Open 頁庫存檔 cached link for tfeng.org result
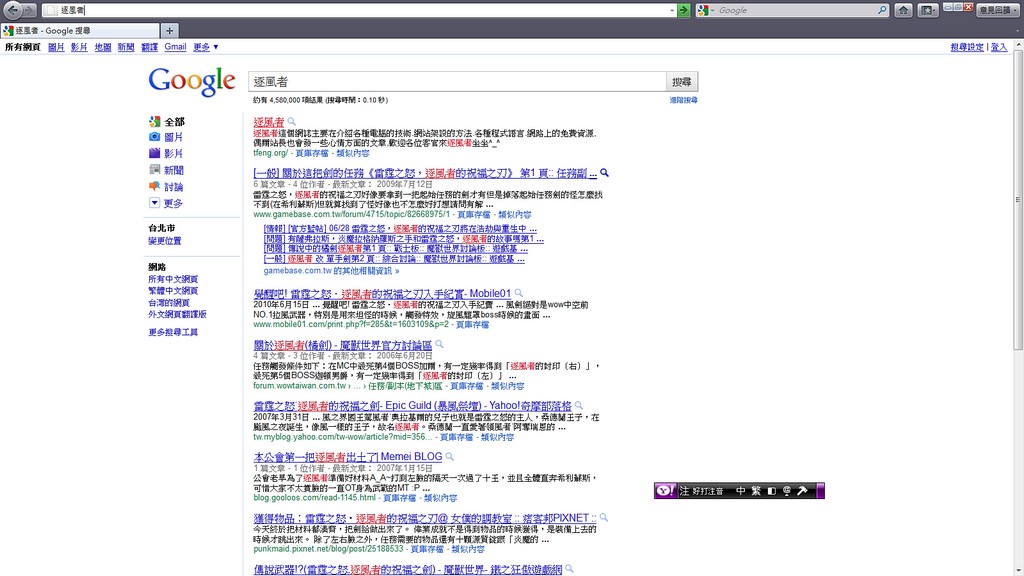Viewport: 1024px width, 576px height. [x=312, y=153]
